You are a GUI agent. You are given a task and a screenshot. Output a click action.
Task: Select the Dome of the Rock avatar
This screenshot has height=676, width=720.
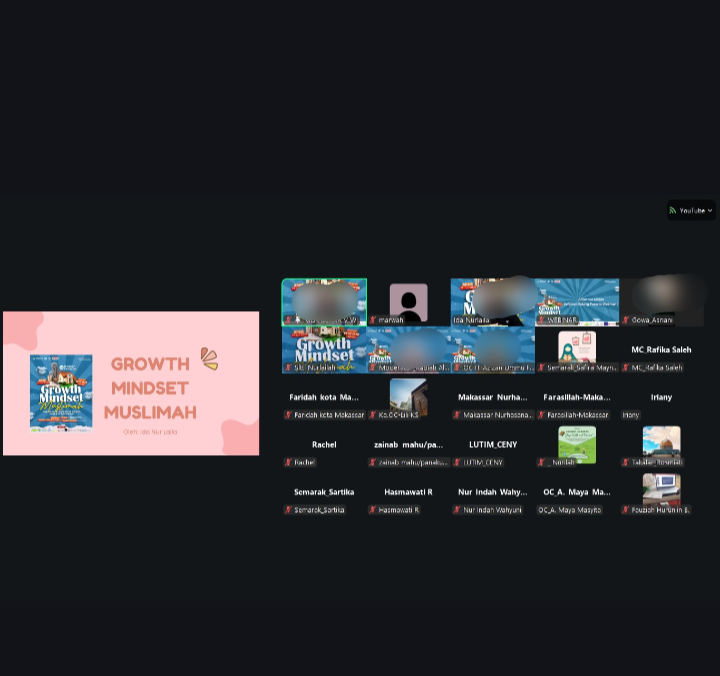[x=662, y=445]
